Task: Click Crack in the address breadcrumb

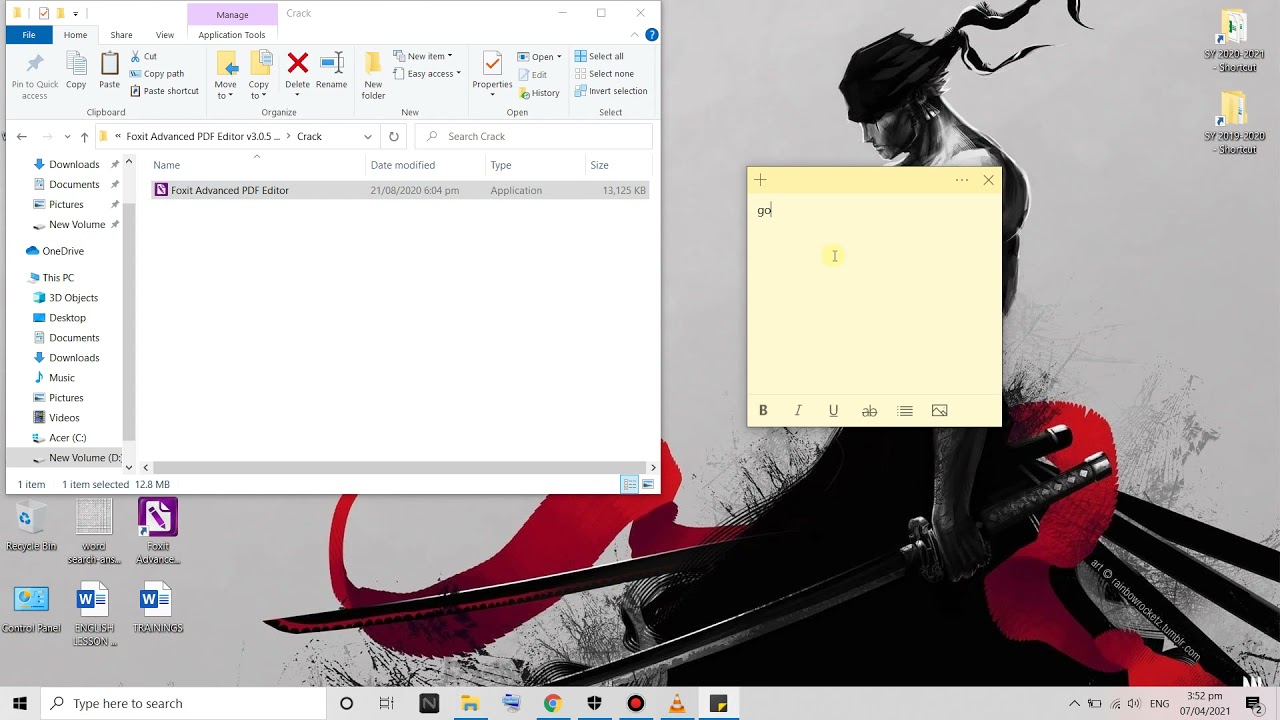Action: click(309, 136)
